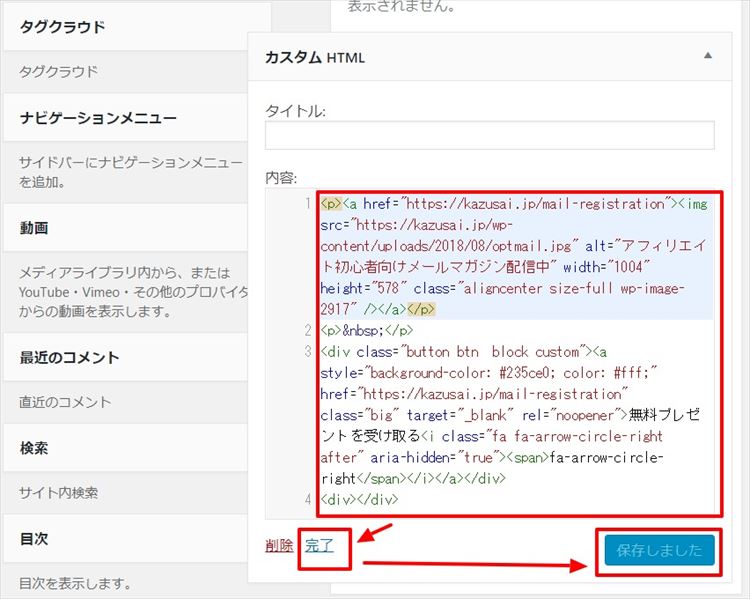Viewport: 750px width, 599px height.
Task: Click the タイトル text input field
Action: 489,135
